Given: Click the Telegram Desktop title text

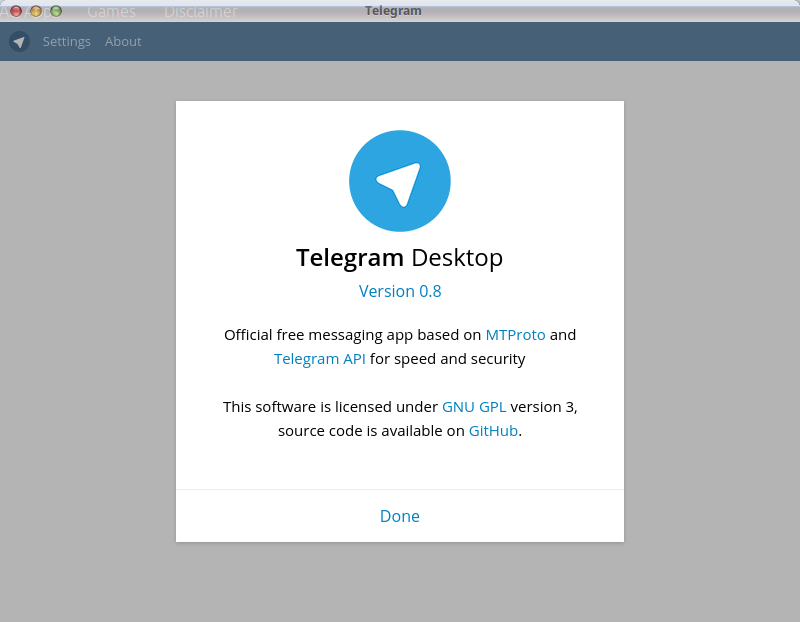Looking at the screenshot, I should tap(399, 258).
